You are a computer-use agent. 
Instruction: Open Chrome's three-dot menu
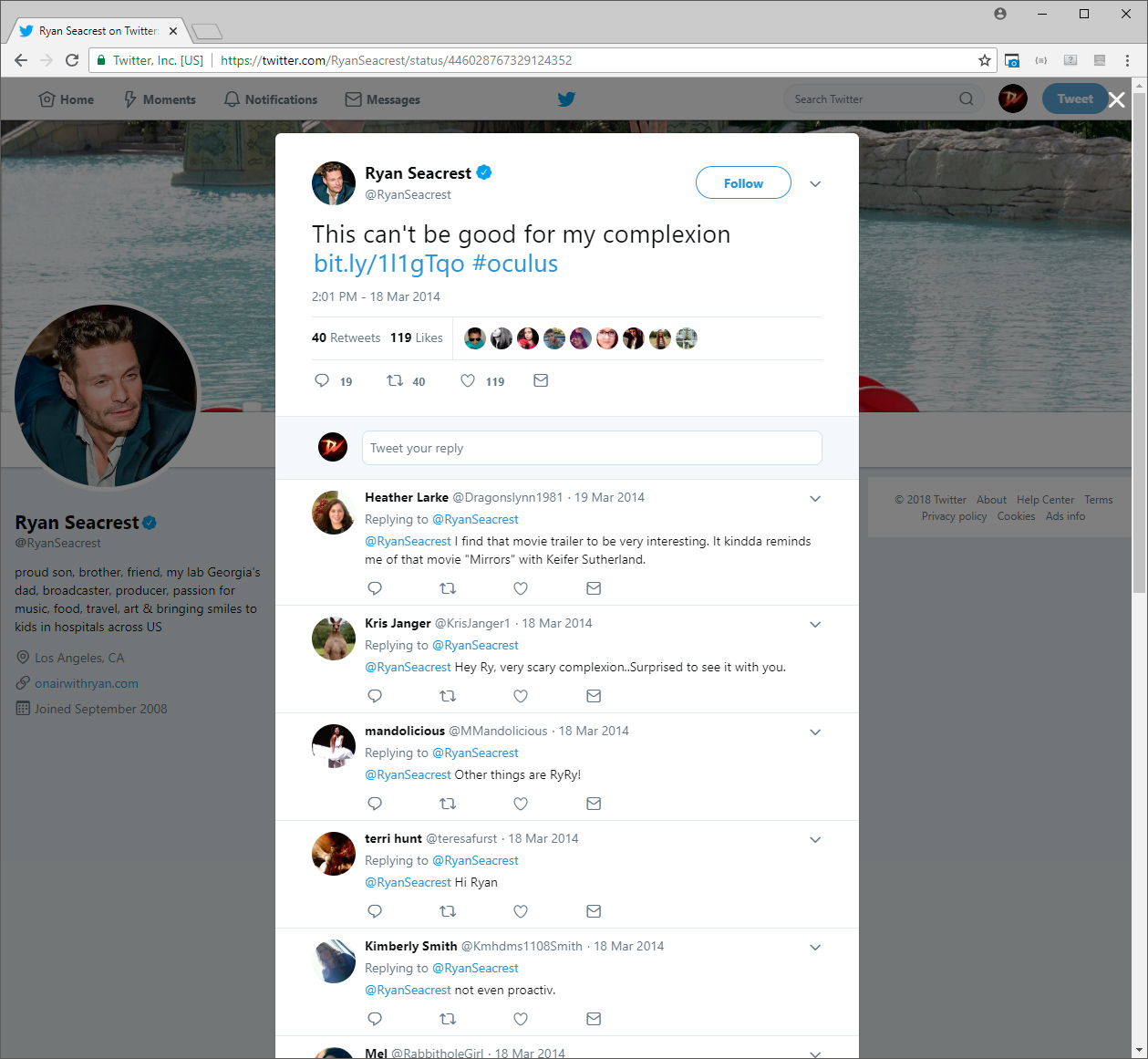(x=1128, y=60)
